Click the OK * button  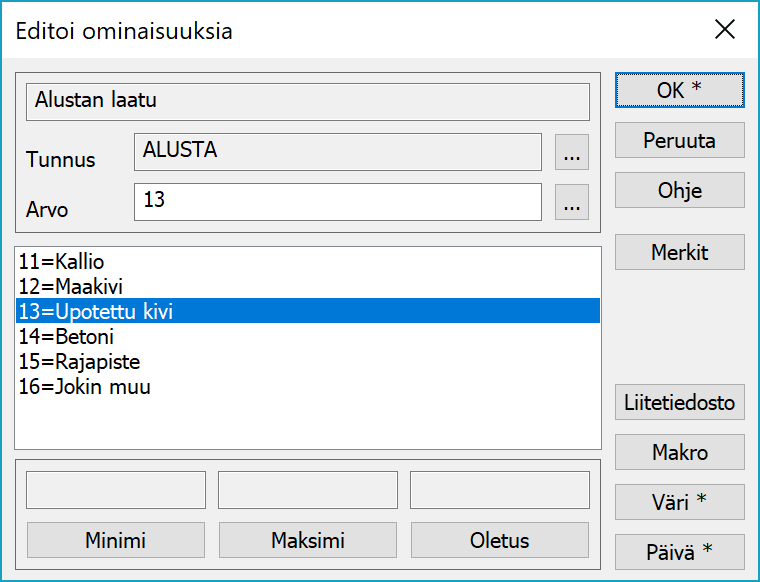(679, 90)
